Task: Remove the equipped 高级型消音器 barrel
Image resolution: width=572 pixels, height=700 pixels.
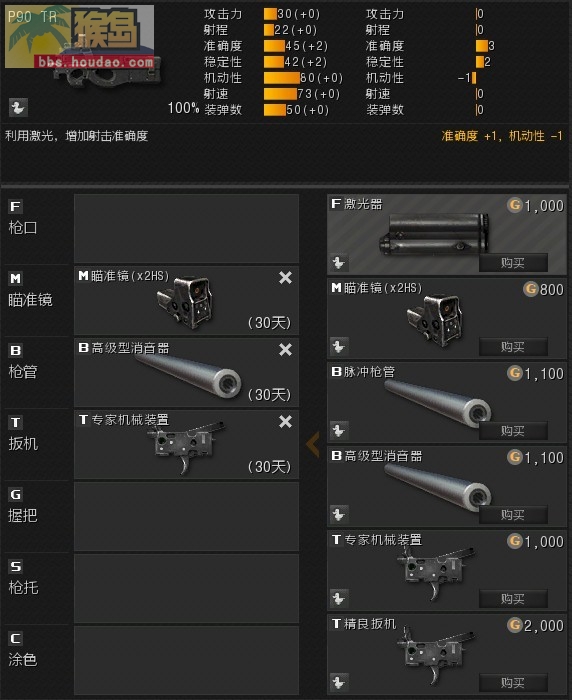Action: 285,350
